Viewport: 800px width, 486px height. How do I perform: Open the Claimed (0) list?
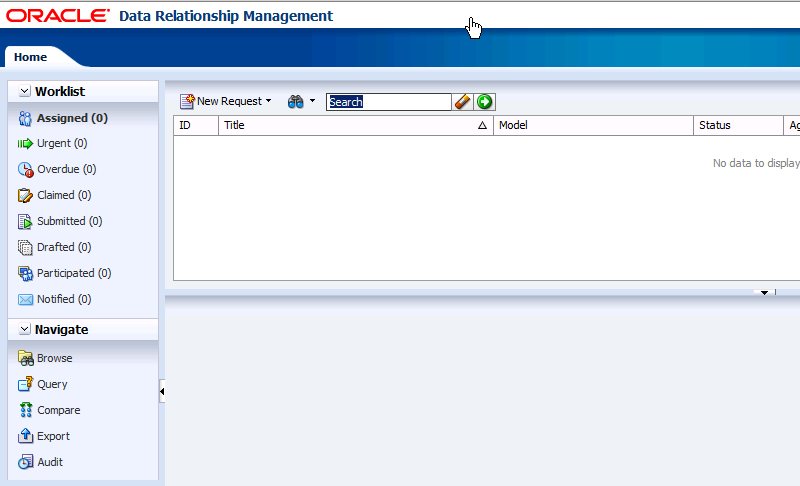64,195
